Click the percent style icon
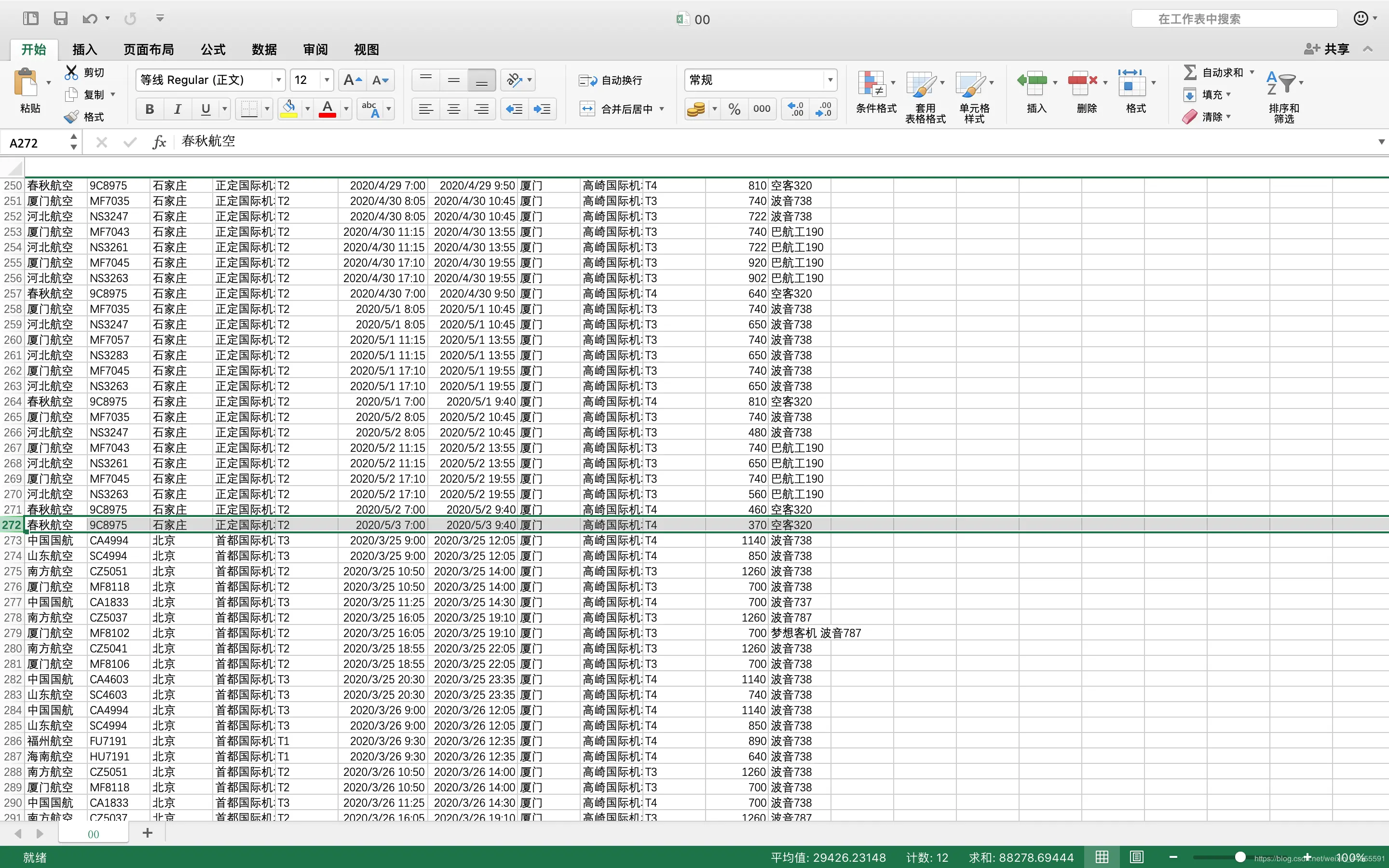 [734, 109]
